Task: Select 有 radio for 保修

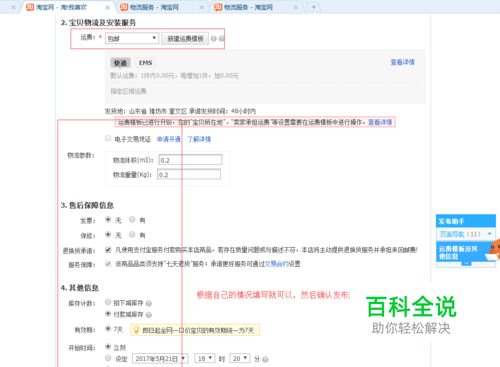Action: 132,234
